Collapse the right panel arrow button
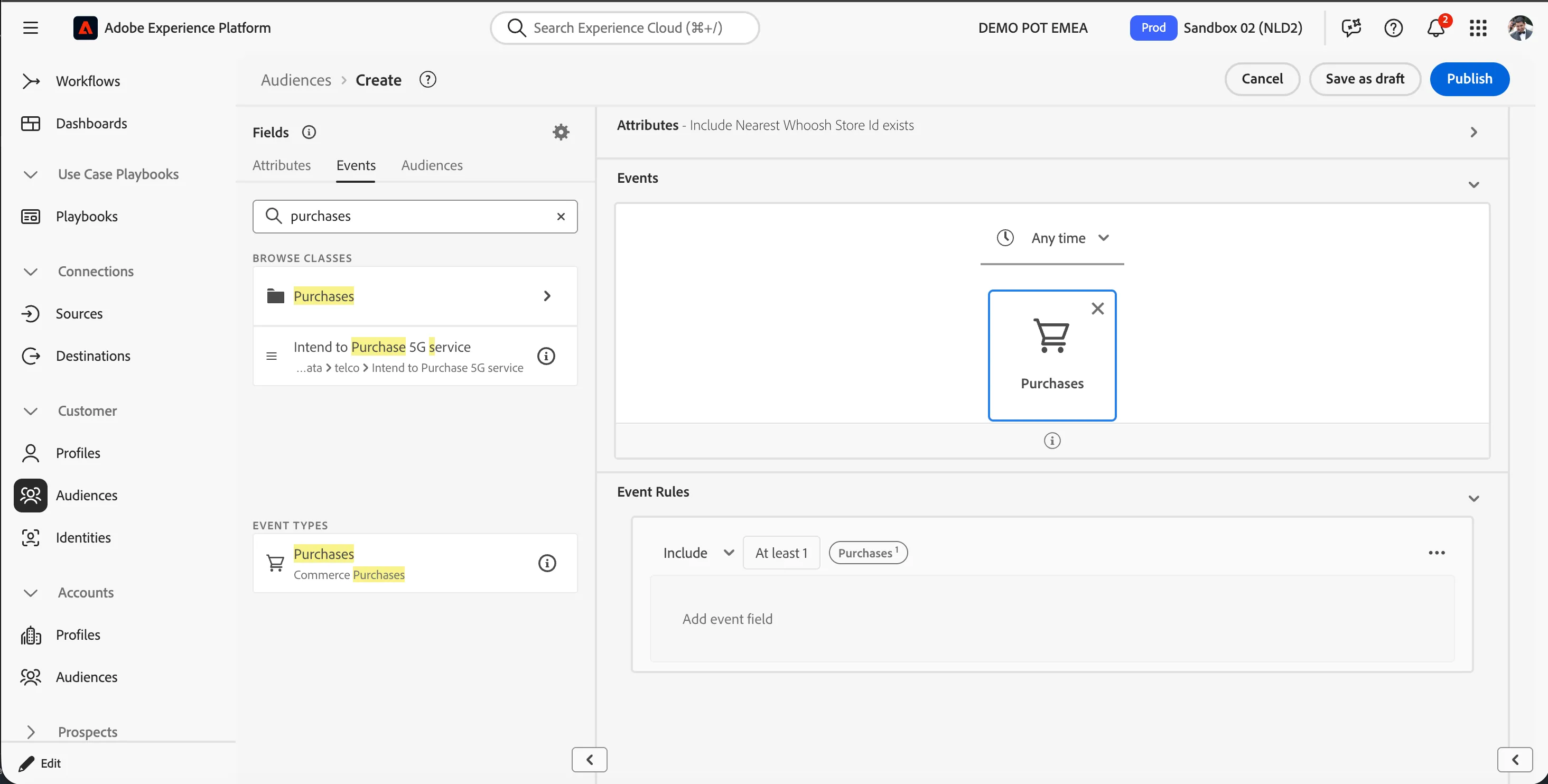The width and height of the screenshot is (1548, 784). [1514, 759]
